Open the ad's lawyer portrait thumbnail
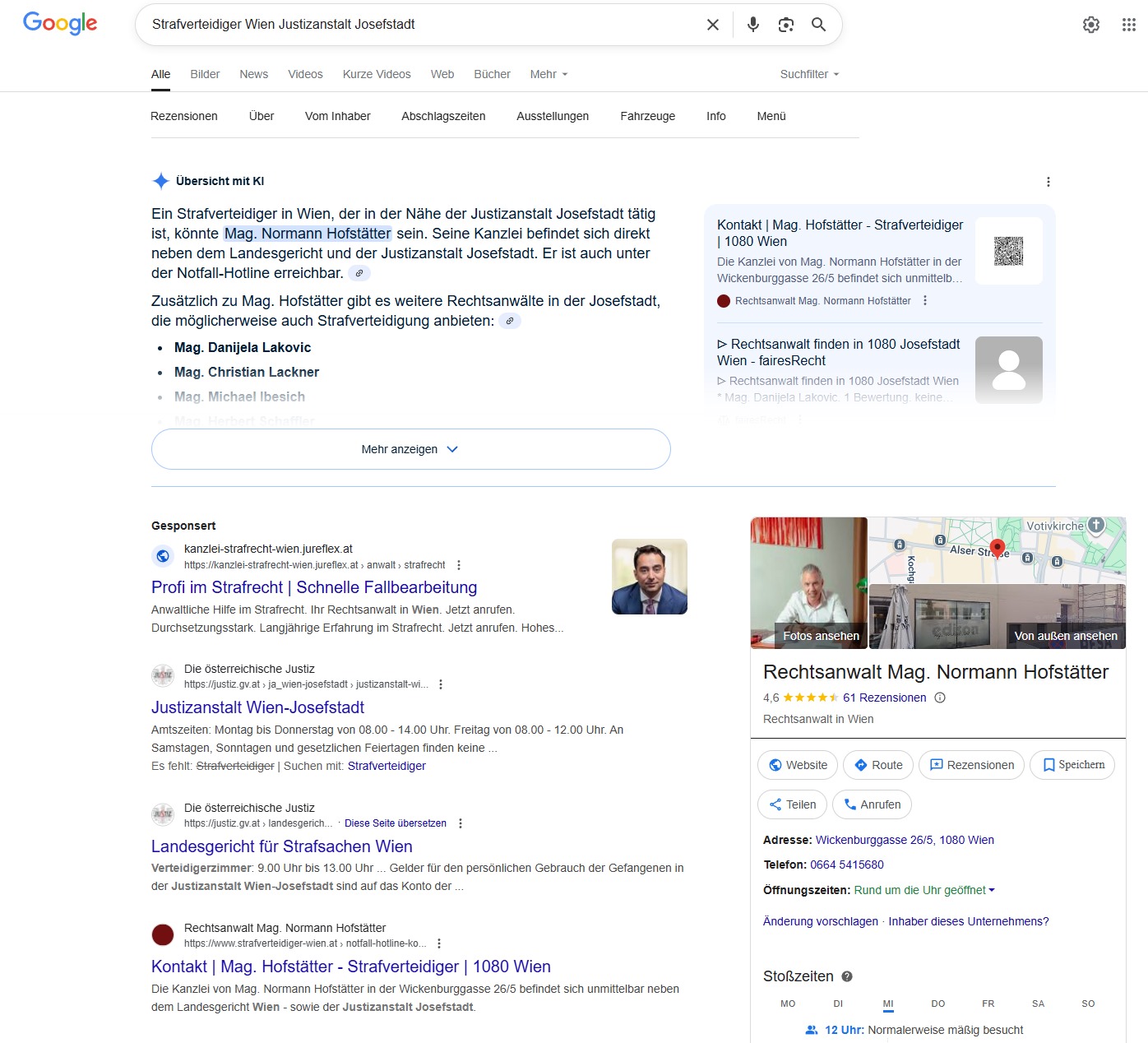The height and width of the screenshot is (1043, 1148). tap(650, 577)
